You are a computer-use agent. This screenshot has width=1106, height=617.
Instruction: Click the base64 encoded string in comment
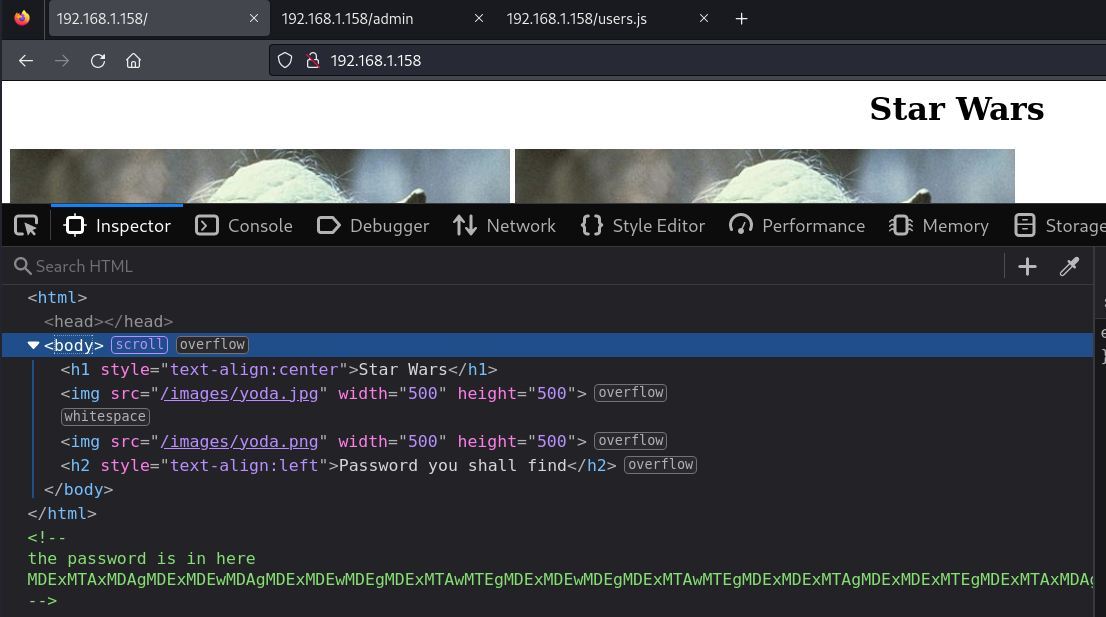pos(560,580)
